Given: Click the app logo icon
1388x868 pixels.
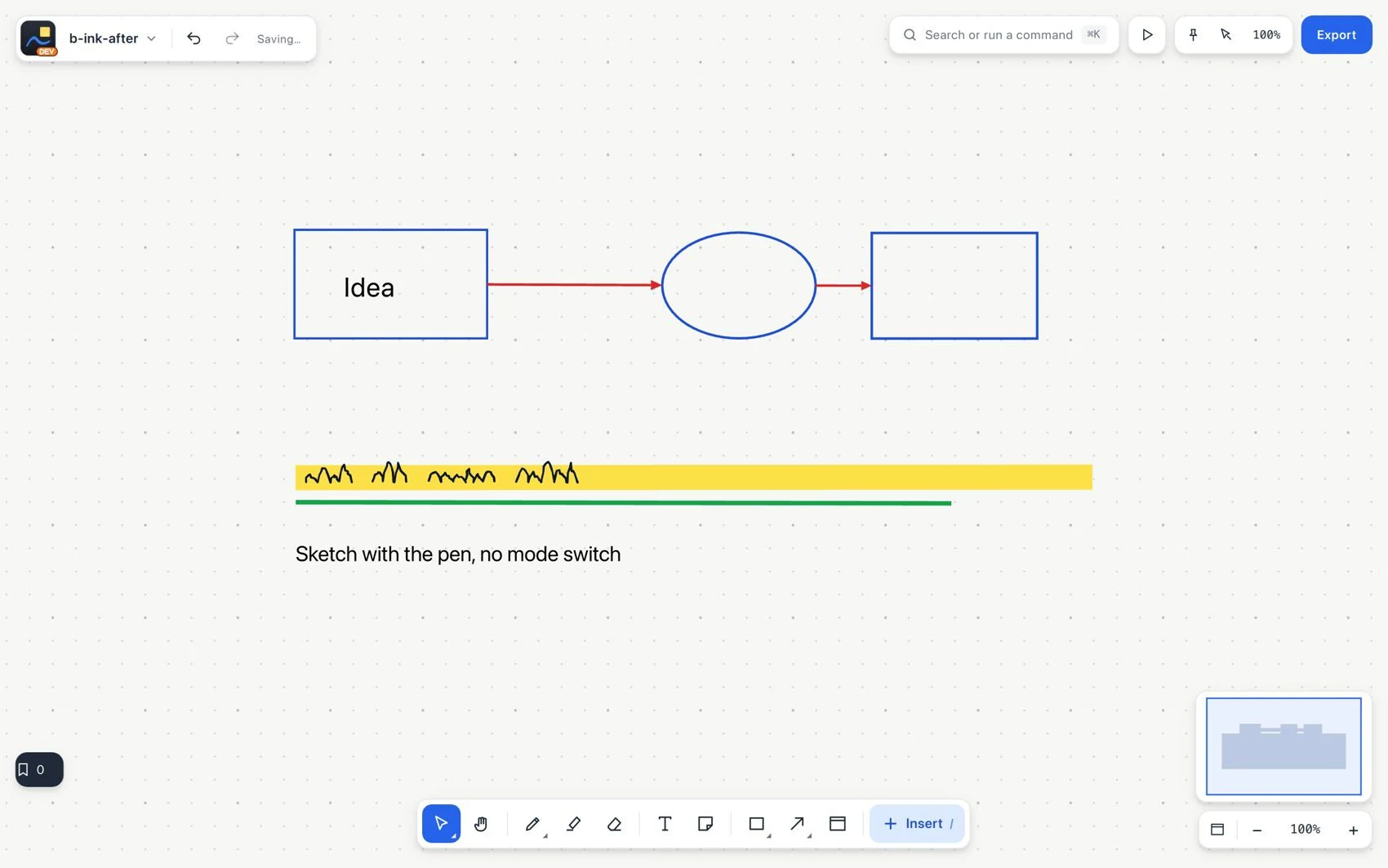Looking at the screenshot, I should (38, 38).
